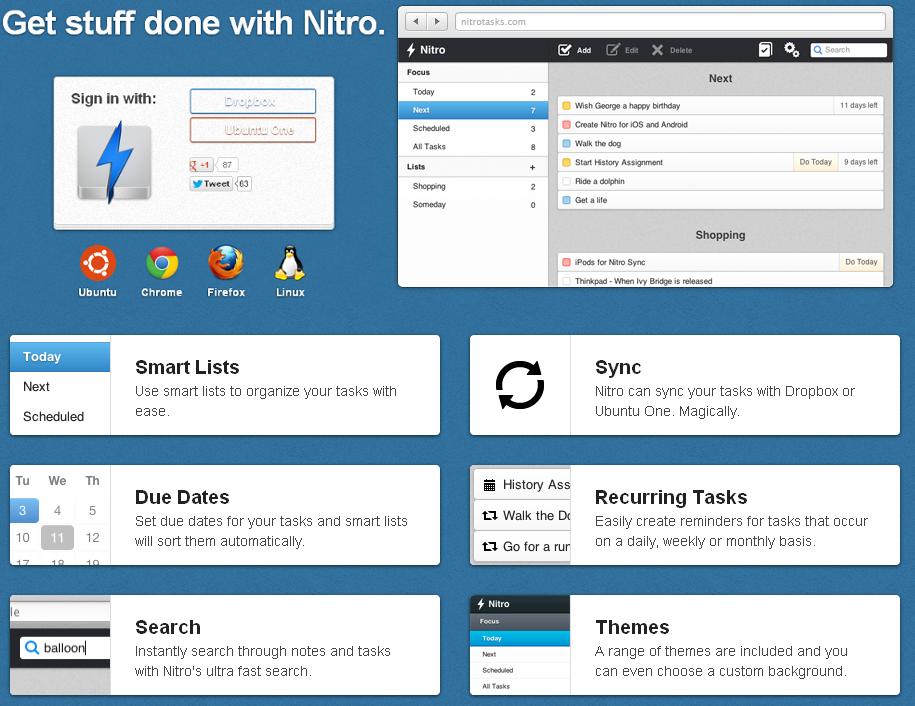Click the Delete X icon in toolbar
The image size is (915, 706).
tap(658, 49)
